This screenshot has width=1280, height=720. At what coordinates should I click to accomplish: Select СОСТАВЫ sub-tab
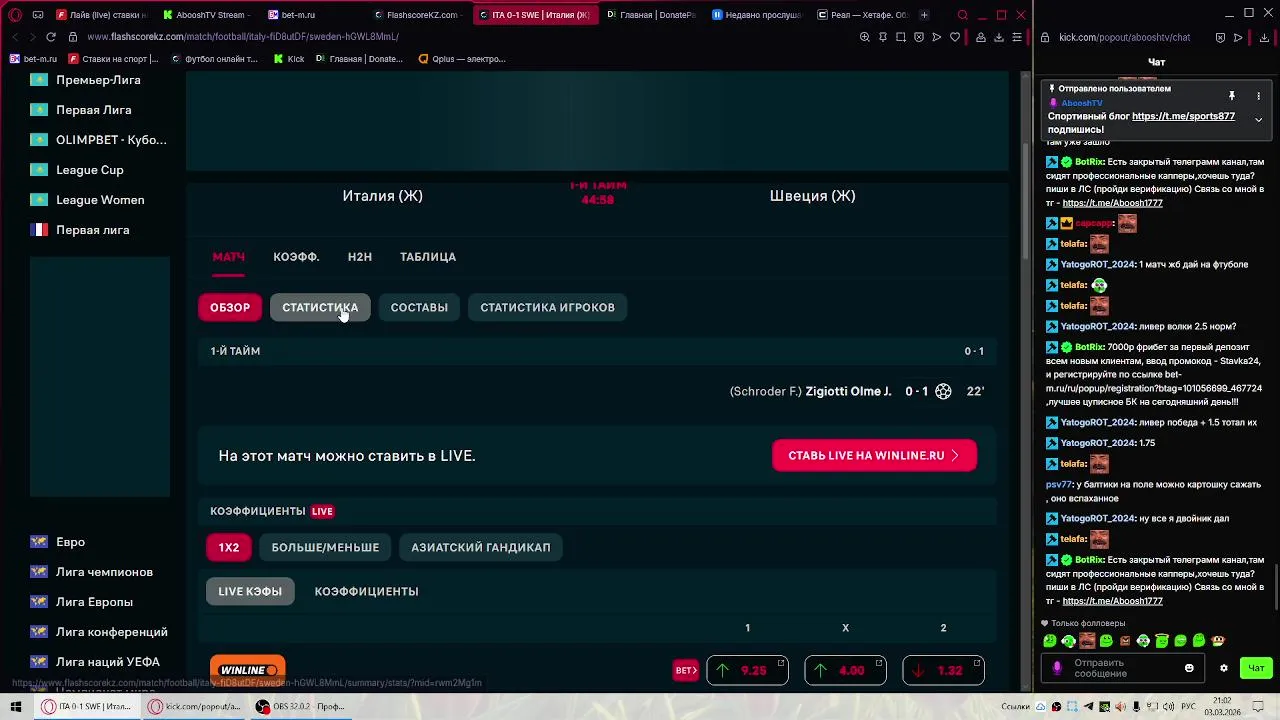tap(419, 307)
